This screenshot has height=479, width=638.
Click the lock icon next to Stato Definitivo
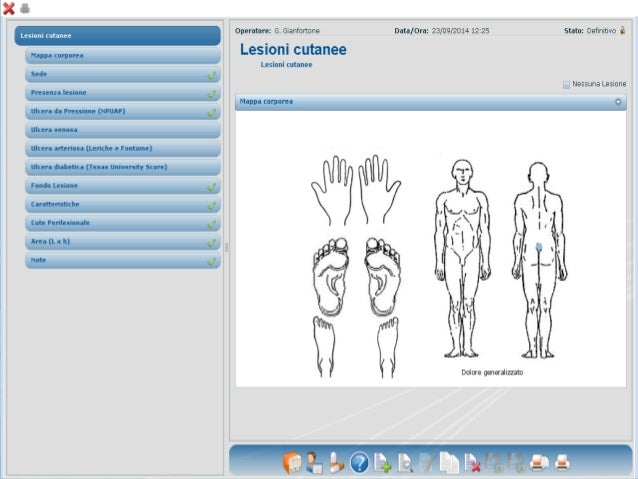tap(623, 31)
